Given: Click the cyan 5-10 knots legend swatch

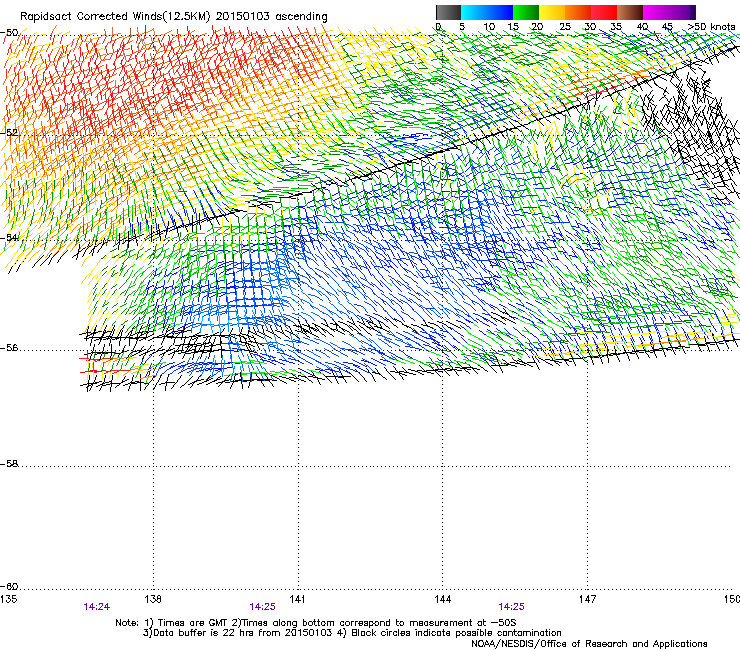Looking at the screenshot, I should [474, 12].
